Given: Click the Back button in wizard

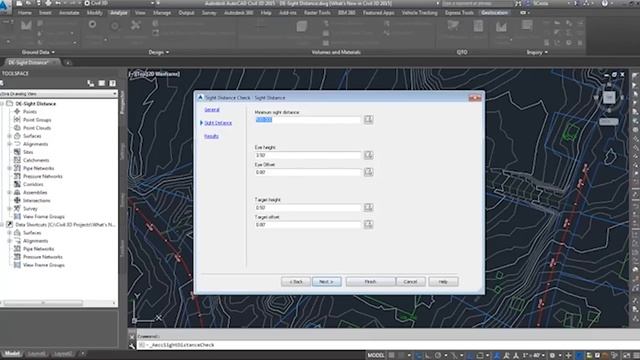Looking at the screenshot, I should point(296,282).
